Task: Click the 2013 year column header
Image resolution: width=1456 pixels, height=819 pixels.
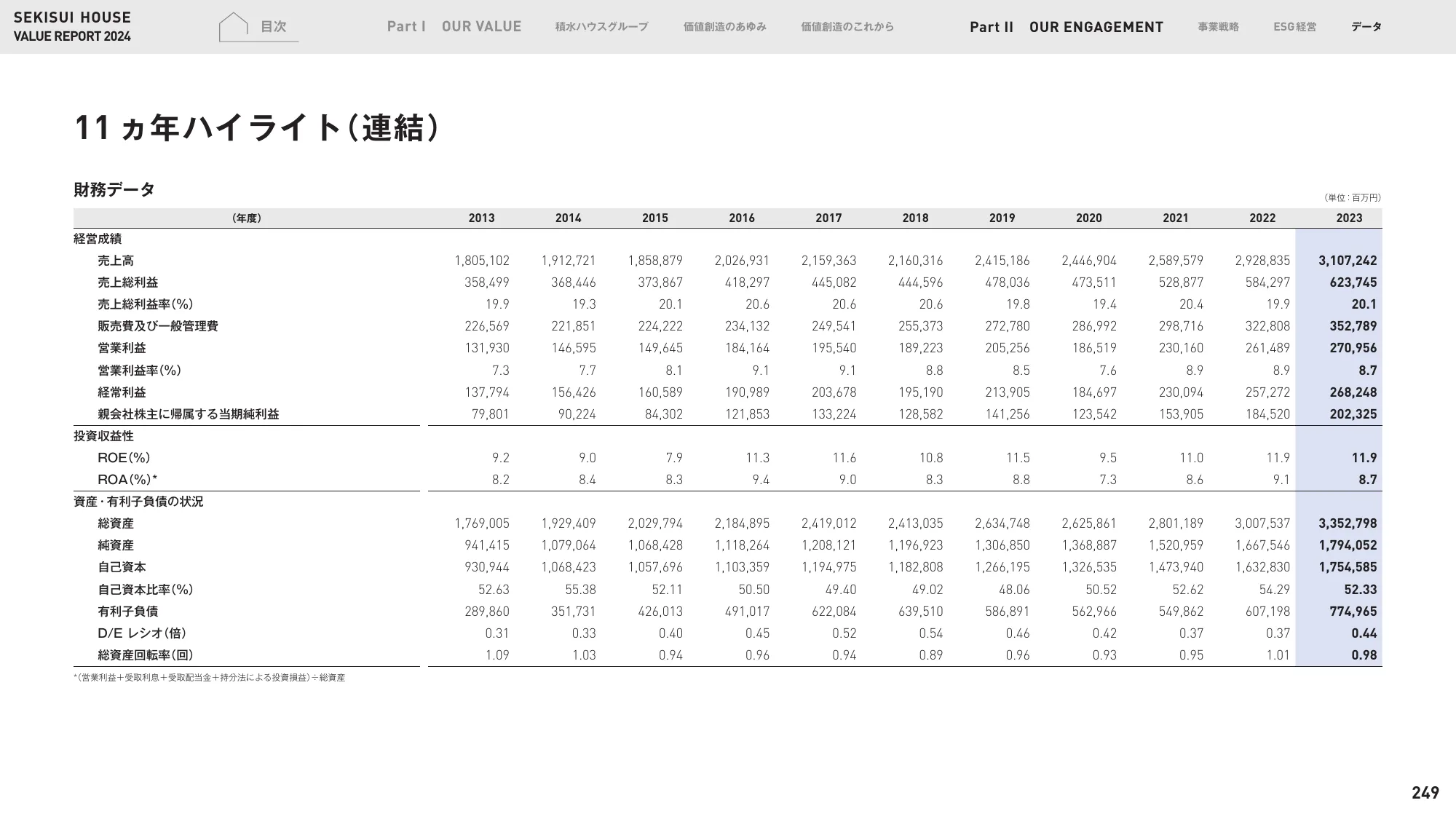Action: pyautogui.click(x=483, y=218)
